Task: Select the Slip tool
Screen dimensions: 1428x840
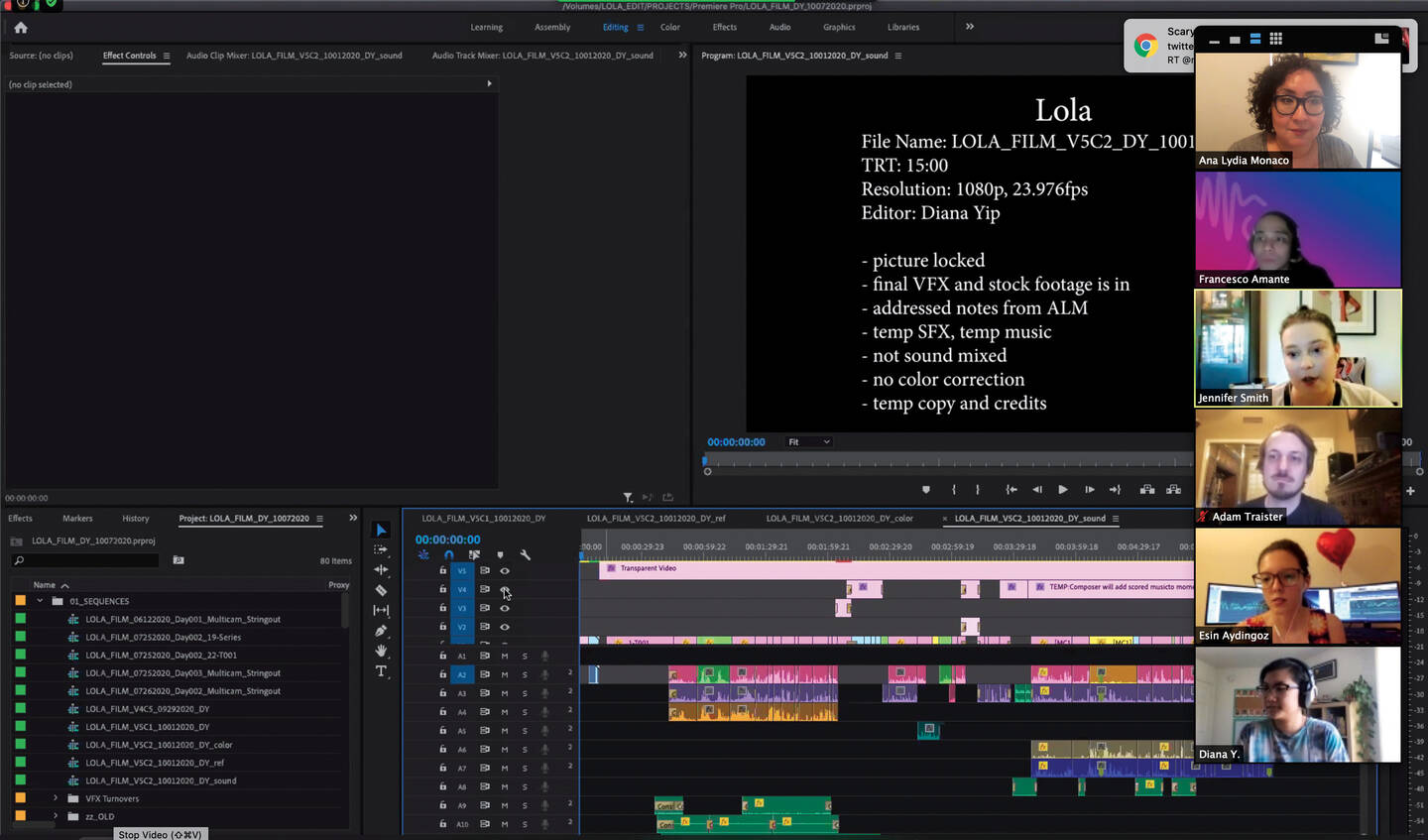Action: pyautogui.click(x=381, y=610)
